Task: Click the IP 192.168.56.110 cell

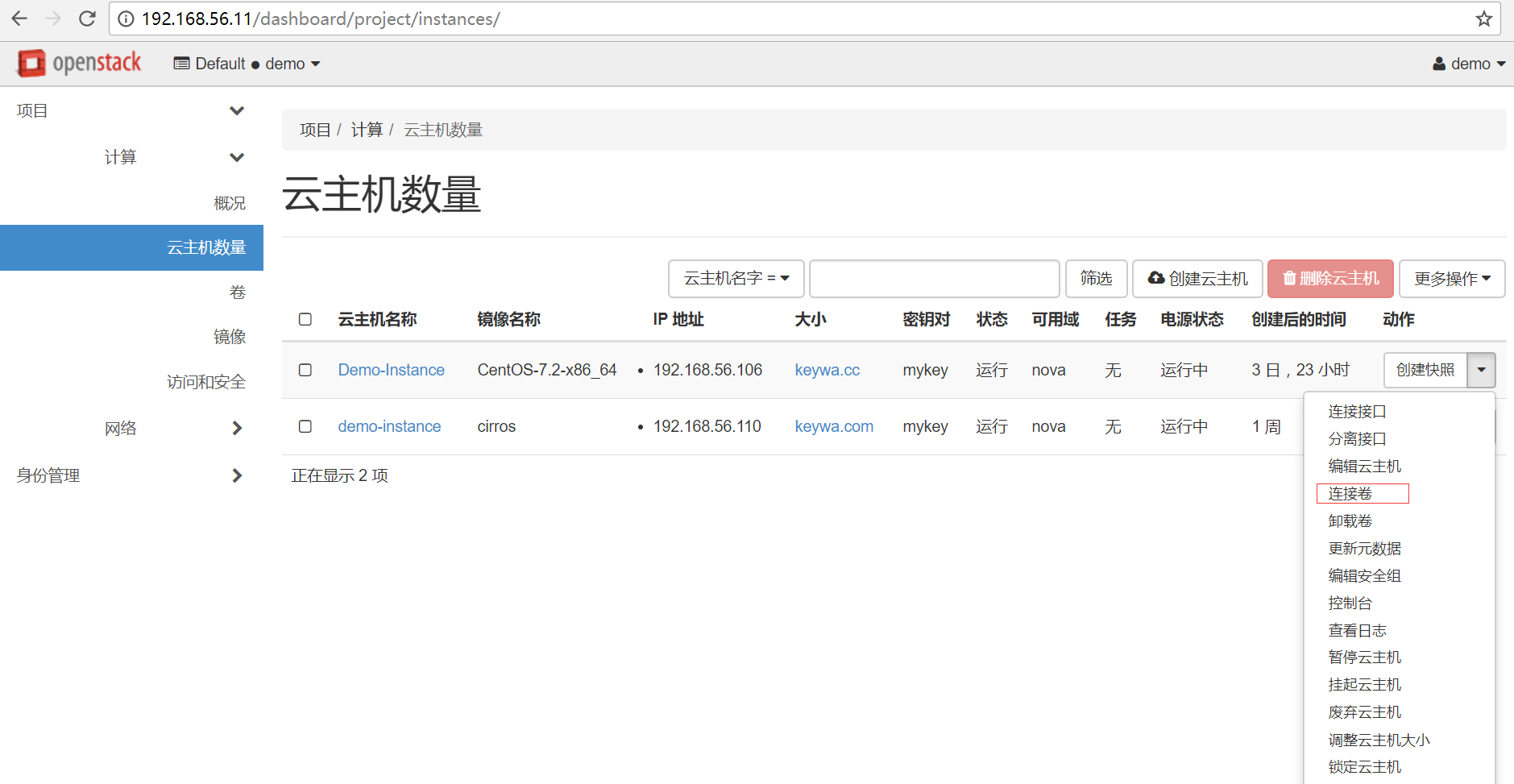Action: click(x=707, y=426)
